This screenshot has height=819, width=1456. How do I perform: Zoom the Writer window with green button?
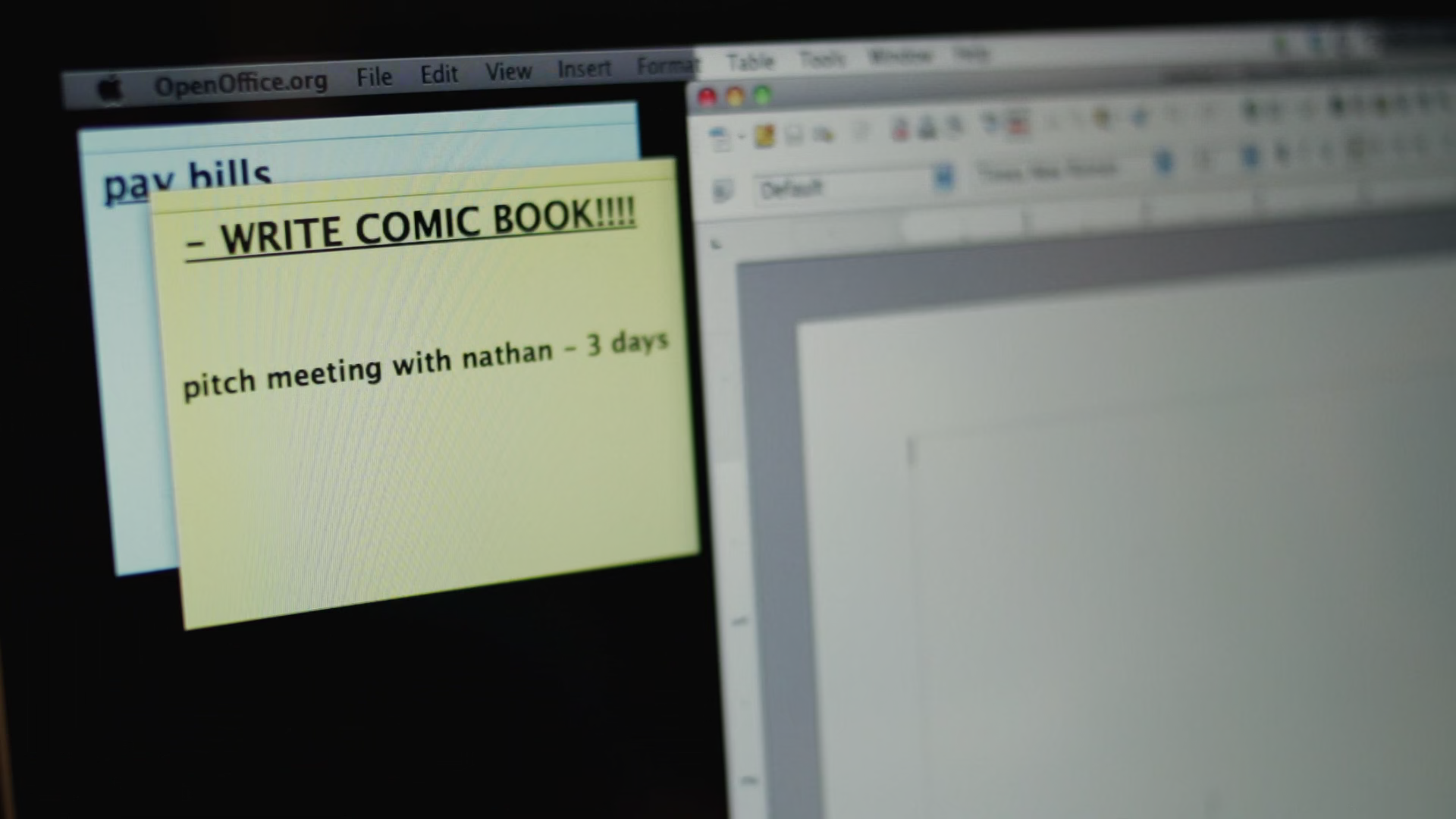tap(763, 96)
